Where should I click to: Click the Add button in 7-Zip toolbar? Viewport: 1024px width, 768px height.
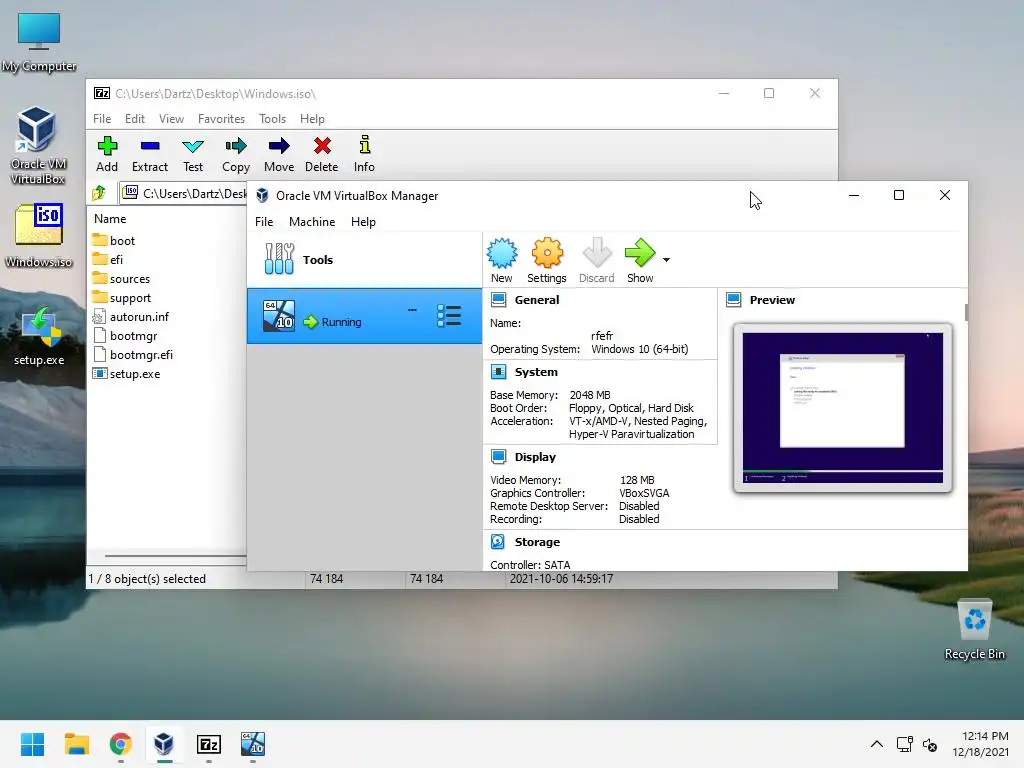(x=107, y=154)
